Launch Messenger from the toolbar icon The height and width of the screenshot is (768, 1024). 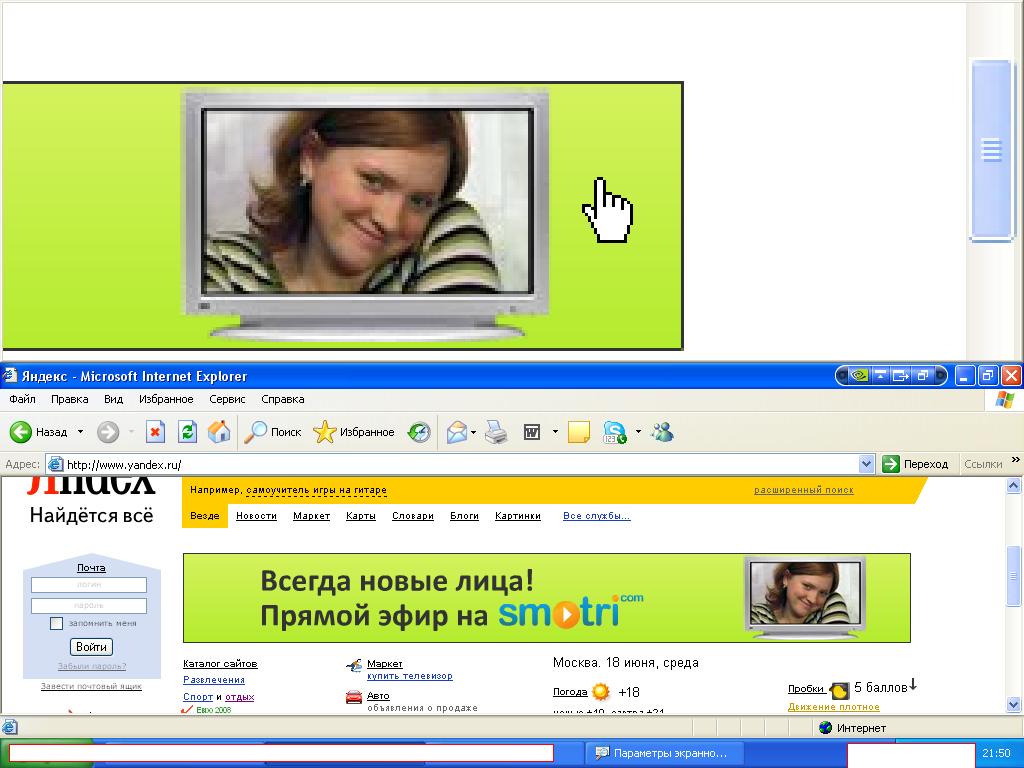pyautogui.click(x=662, y=432)
